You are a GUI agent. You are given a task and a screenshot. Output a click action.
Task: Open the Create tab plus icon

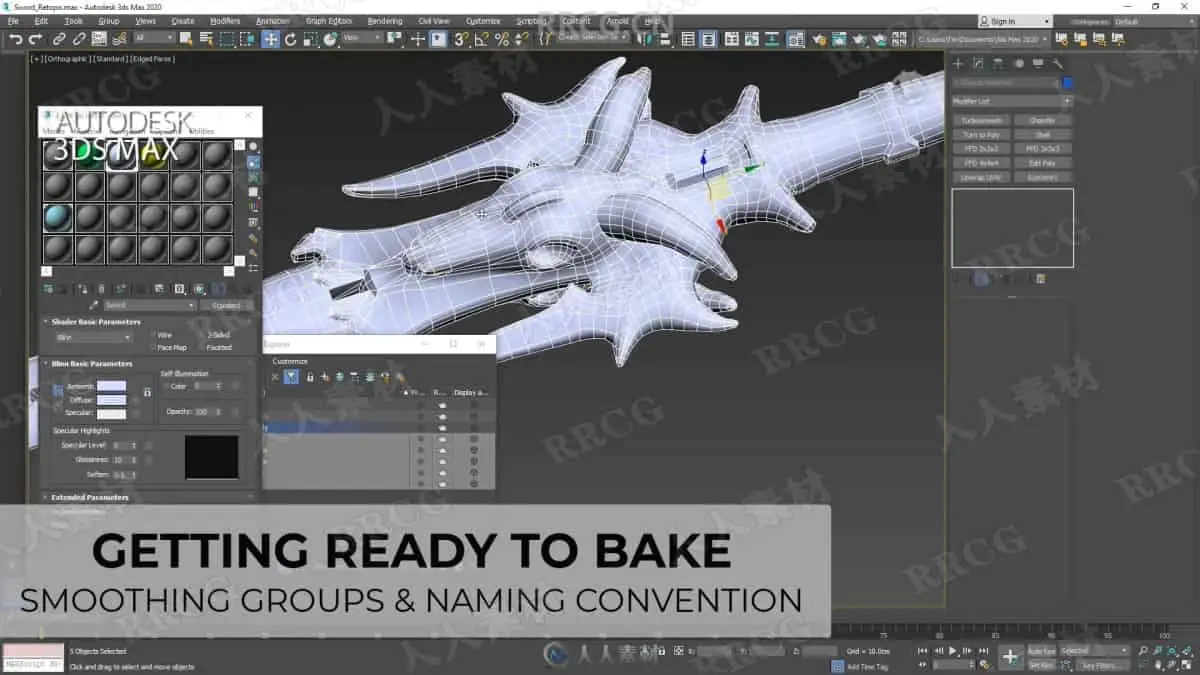click(958, 64)
